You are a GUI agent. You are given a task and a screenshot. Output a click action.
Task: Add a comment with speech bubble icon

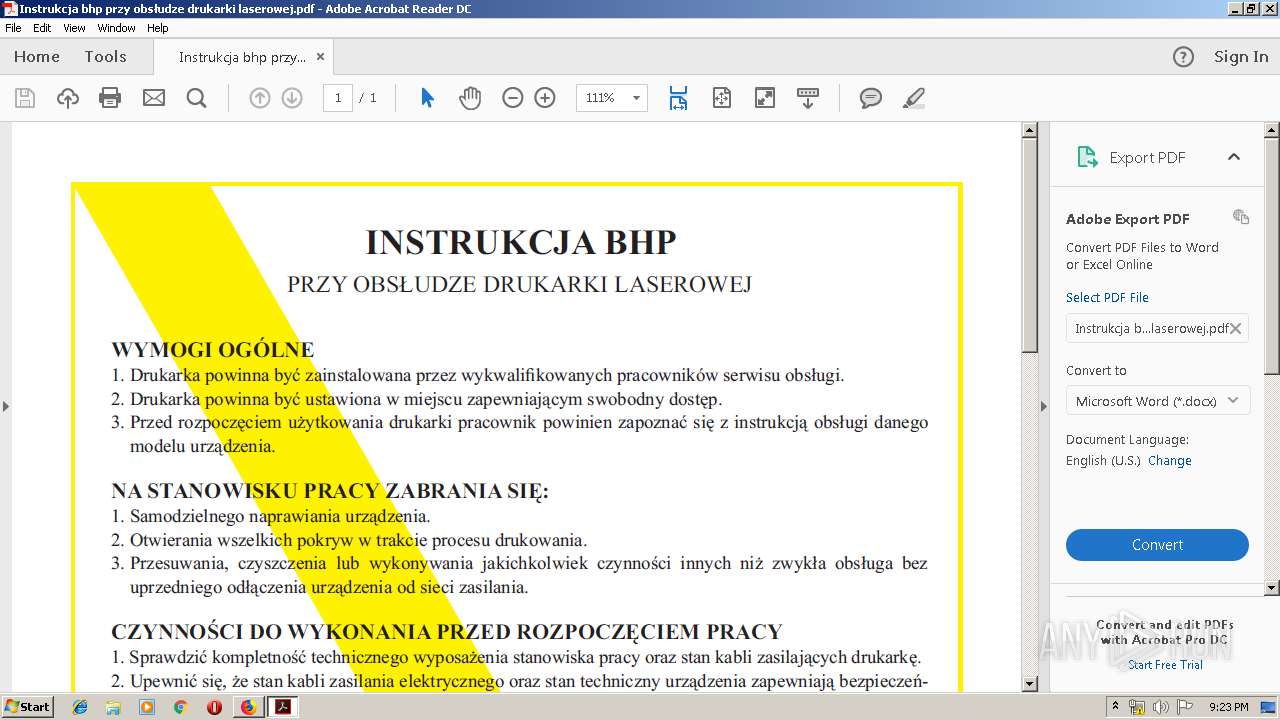[871, 98]
